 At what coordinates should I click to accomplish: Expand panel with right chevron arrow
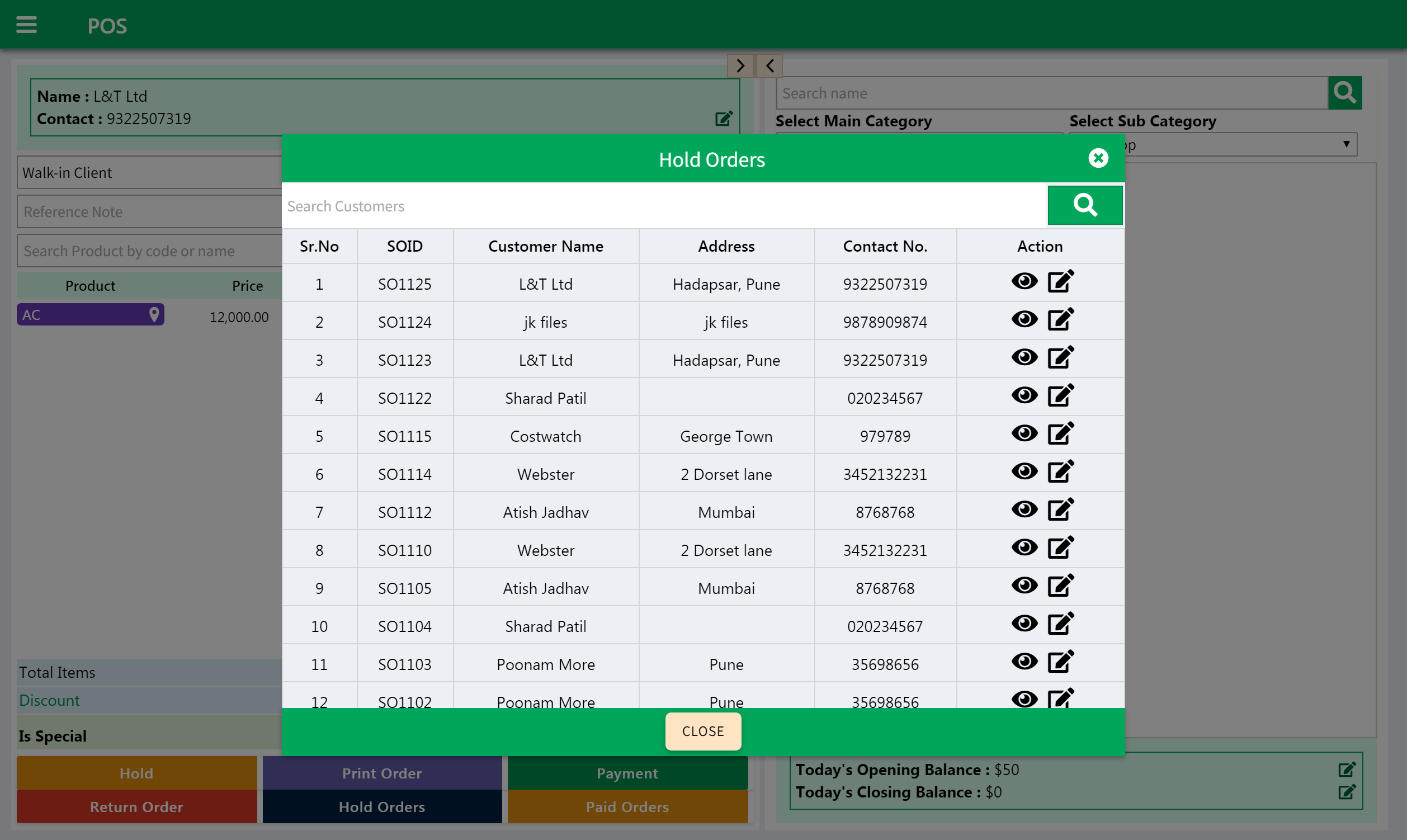(740, 65)
